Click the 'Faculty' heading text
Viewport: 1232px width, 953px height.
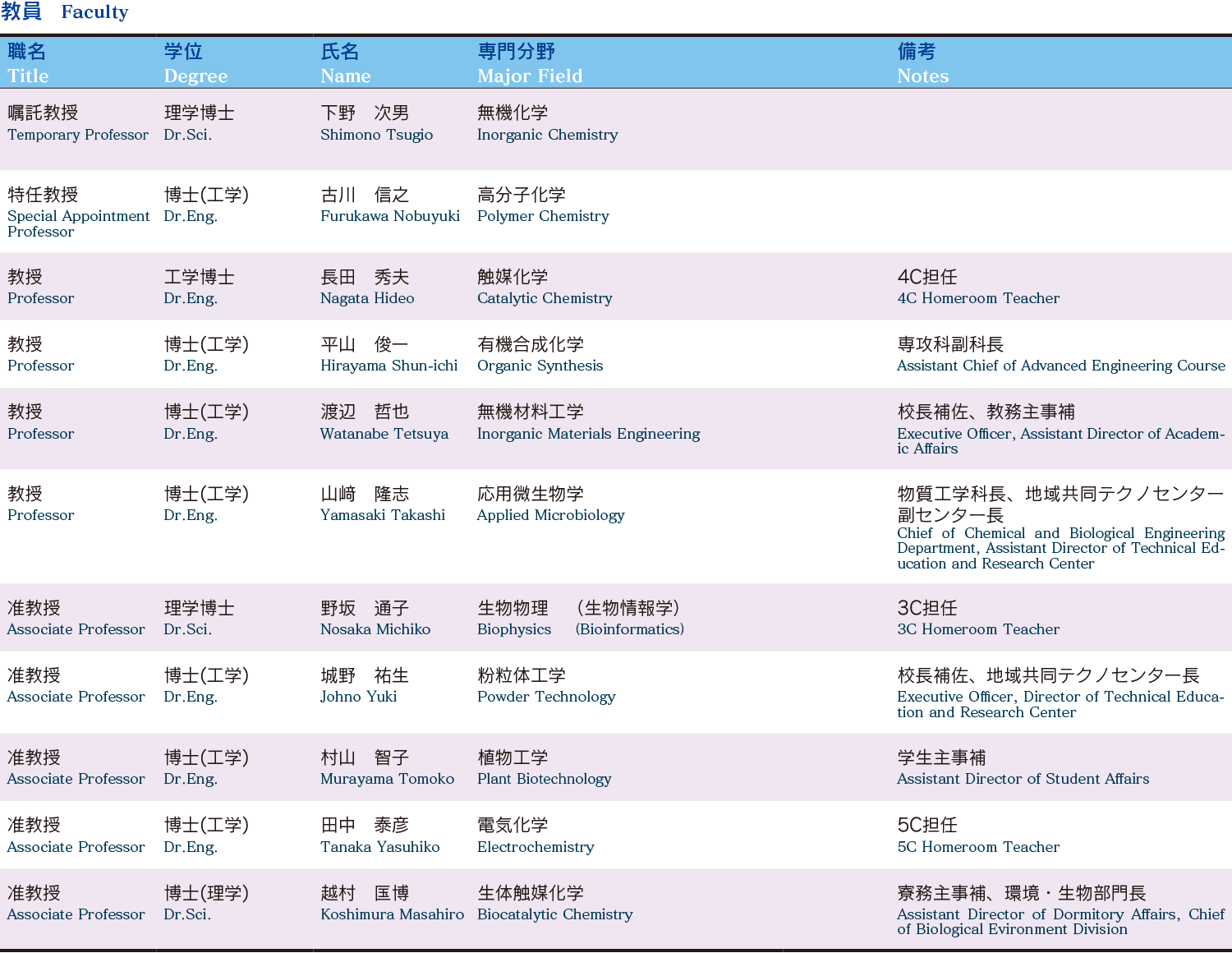coord(94,12)
